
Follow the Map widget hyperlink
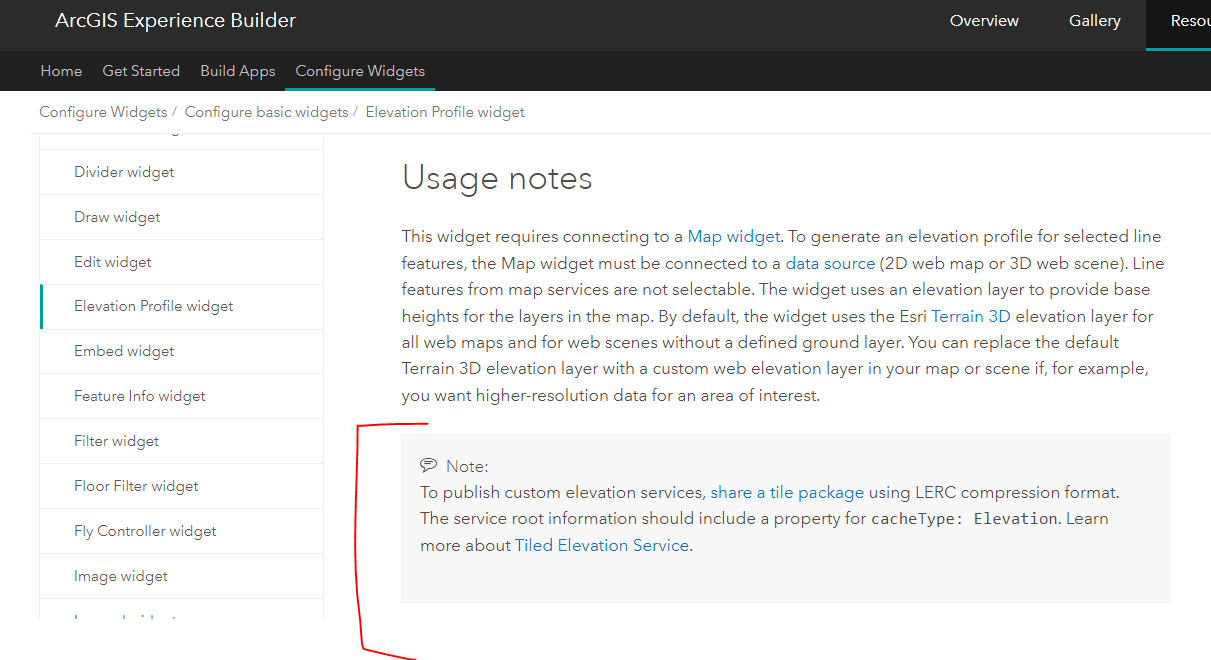tap(733, 237)
